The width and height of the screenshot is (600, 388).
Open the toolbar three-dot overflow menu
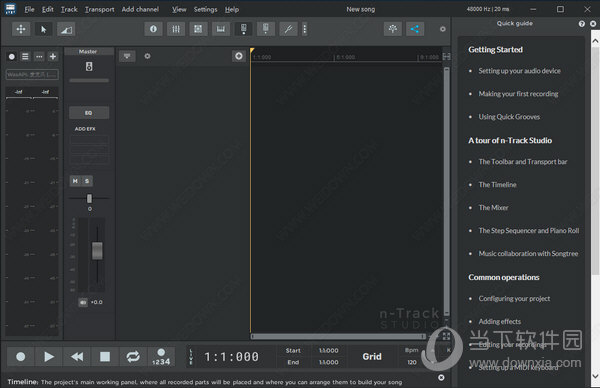[305, 29]
